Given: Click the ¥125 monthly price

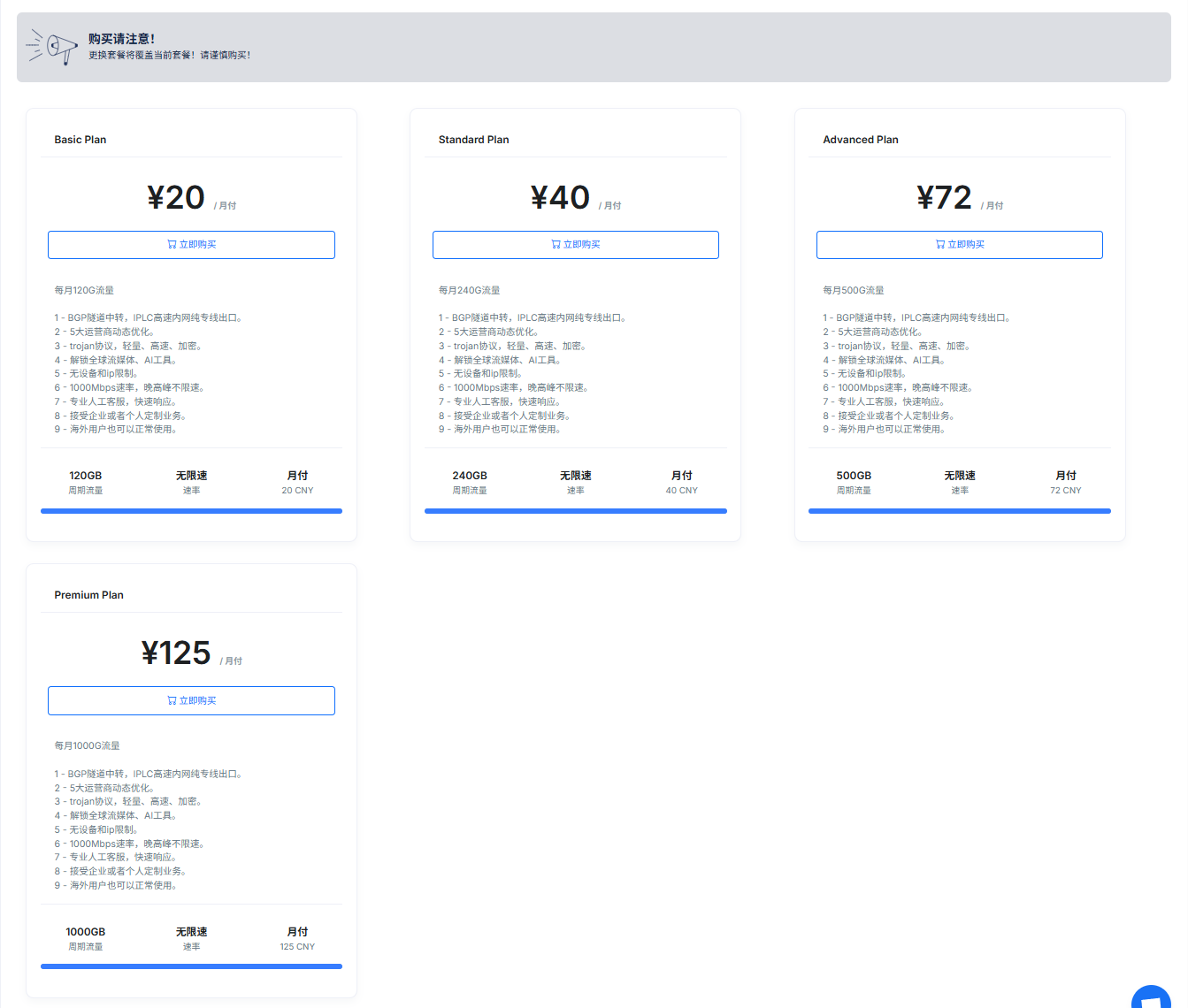Looking at the screenshot, I should [x=176, y=653].
